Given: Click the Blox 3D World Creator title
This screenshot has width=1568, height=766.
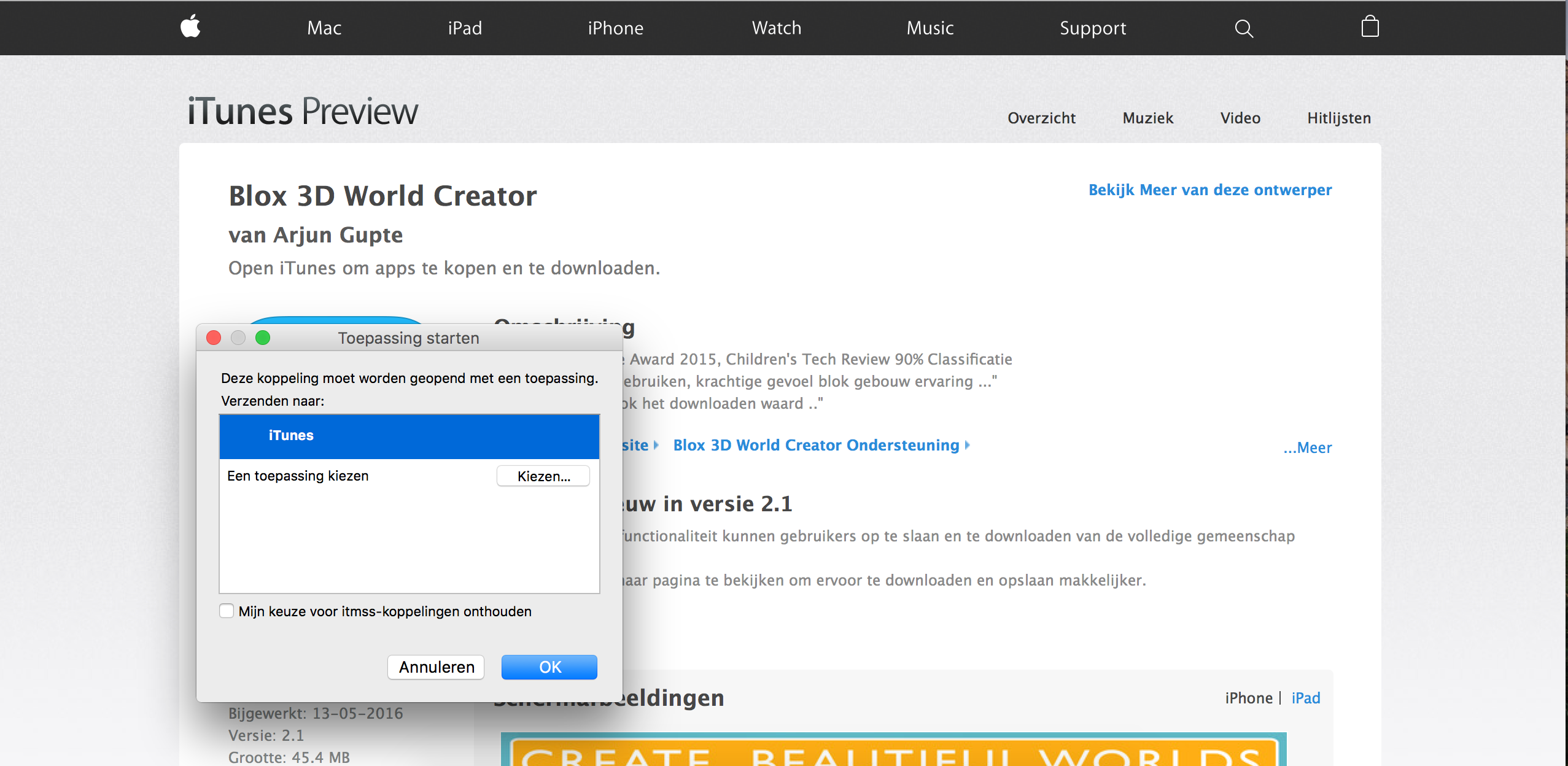Looking at the screenshot, I should tap(382, 196).
